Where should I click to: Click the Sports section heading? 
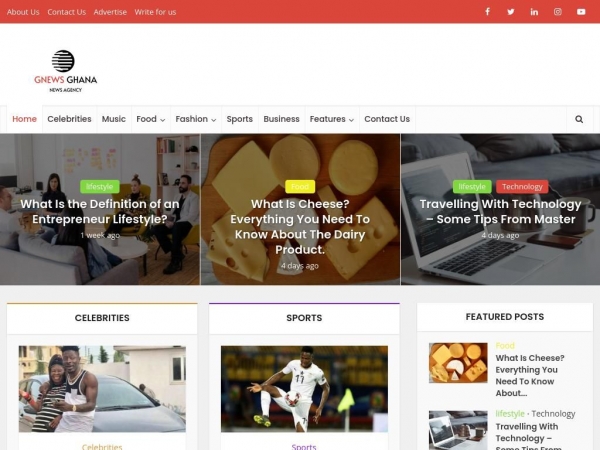tap(304, 318)
